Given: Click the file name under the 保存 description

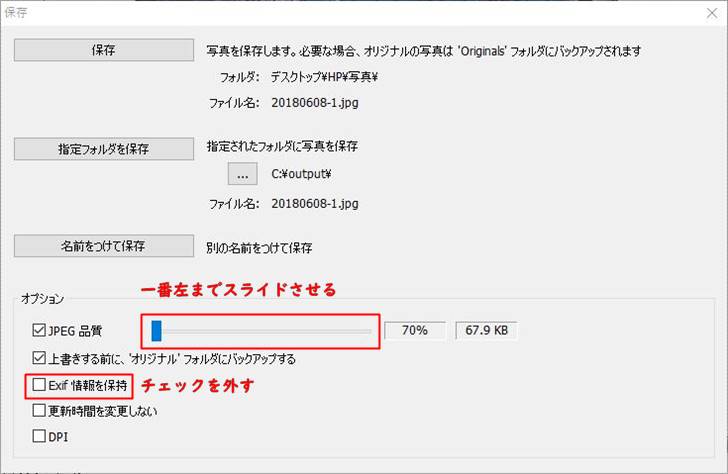Looking at the screenshot, I should coord(314,102).
